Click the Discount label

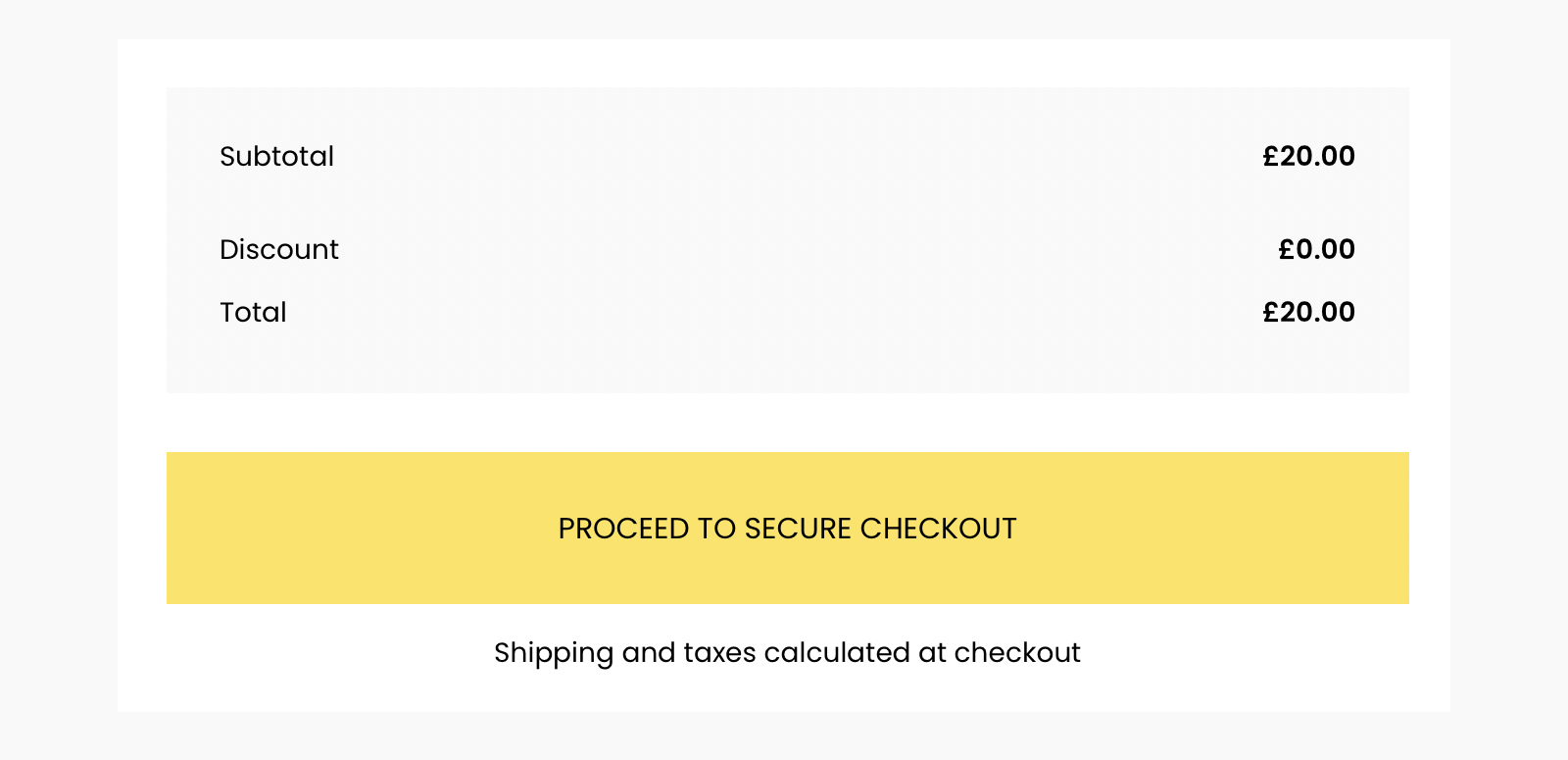pos(278,249)
